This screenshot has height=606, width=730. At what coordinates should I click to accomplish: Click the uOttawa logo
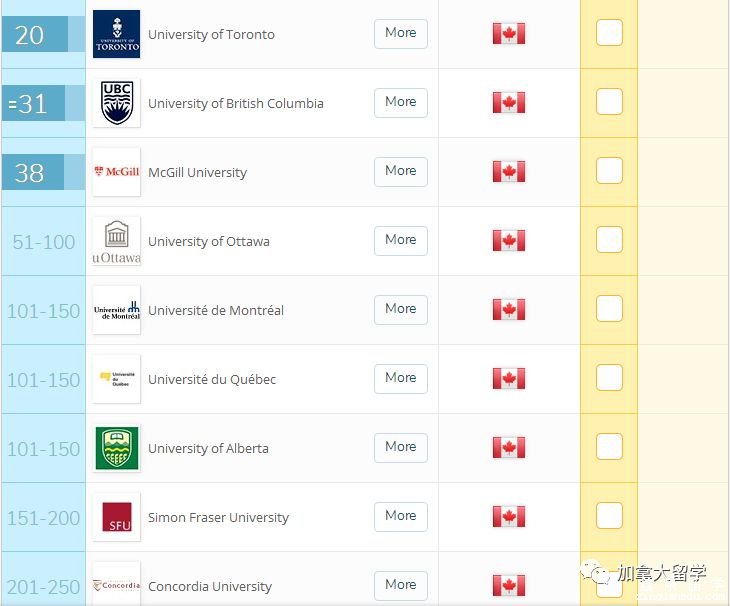click(x=116, y=241)
